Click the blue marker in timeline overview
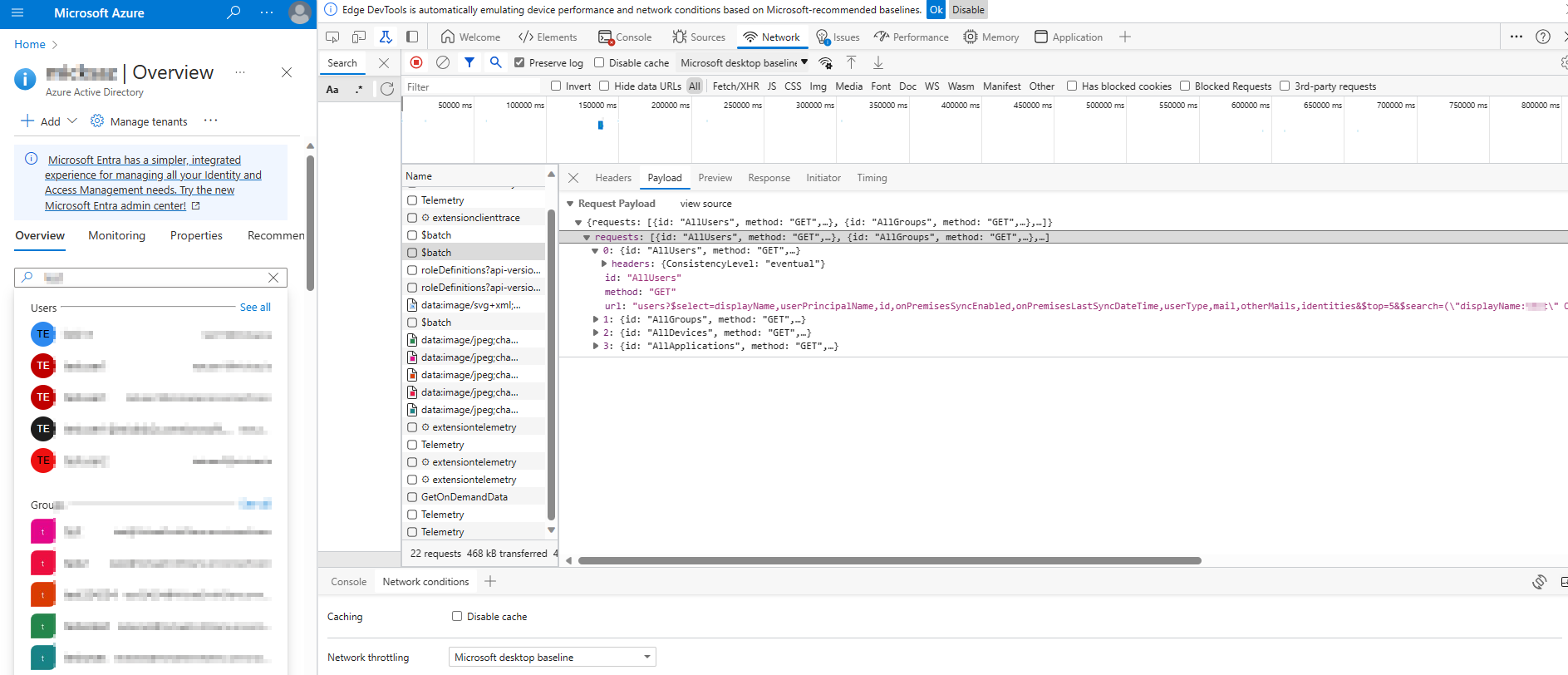The width and height of the screenshot is (1568, 675). tap(601, 125)
